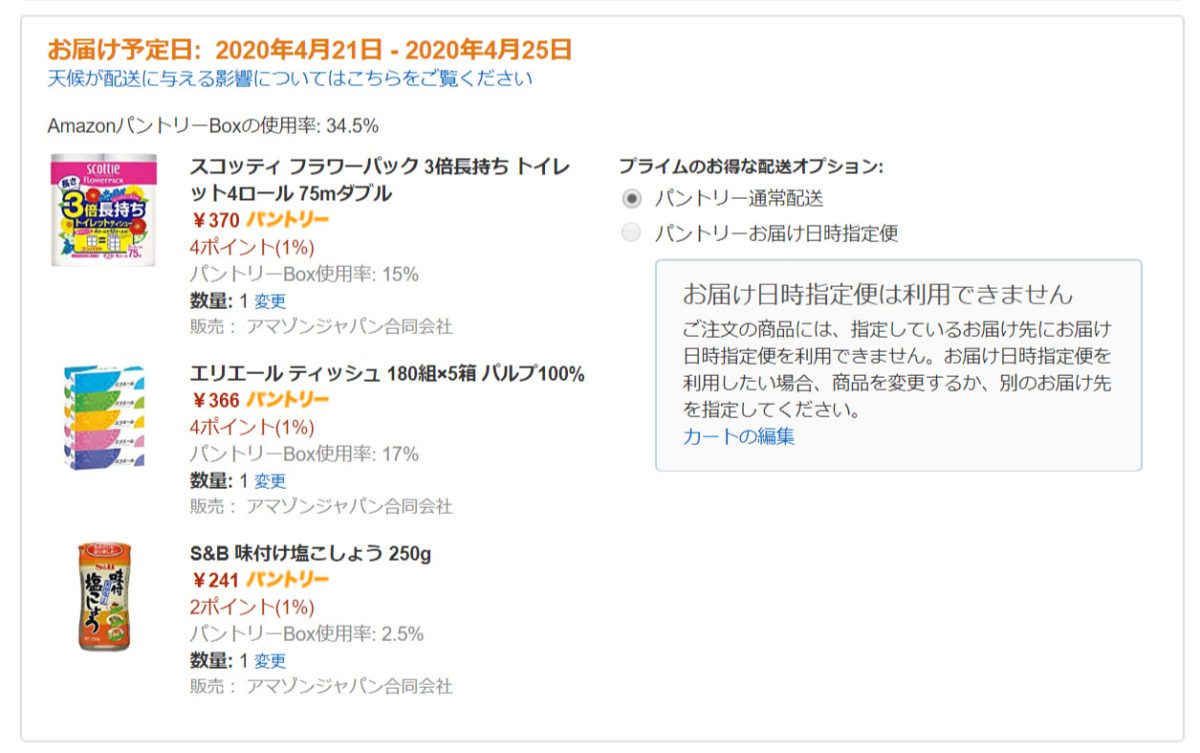Open the weather delivery impact link
The height and width of the screenshot is (753, 1200).
[290, 78]
